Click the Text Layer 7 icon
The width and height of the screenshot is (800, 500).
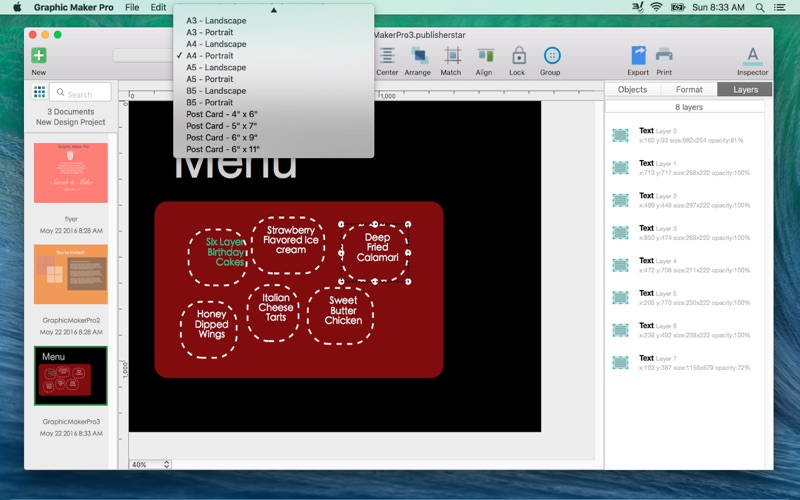(x=620, y=363)
